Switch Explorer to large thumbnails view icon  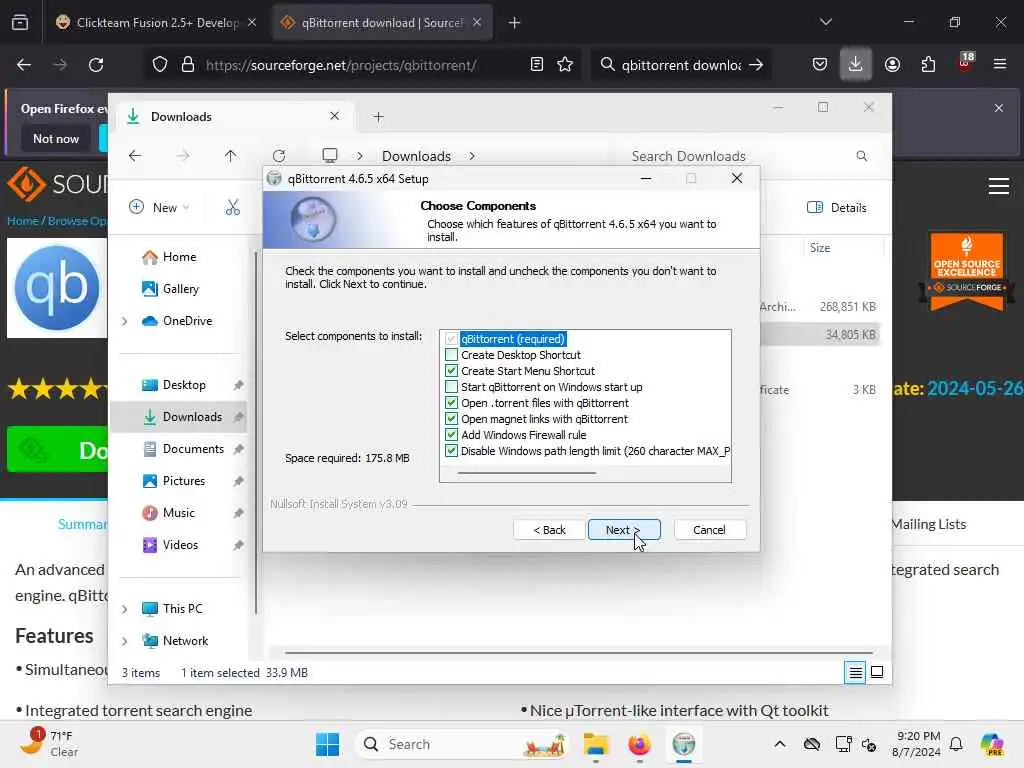[x=877, y=672]
